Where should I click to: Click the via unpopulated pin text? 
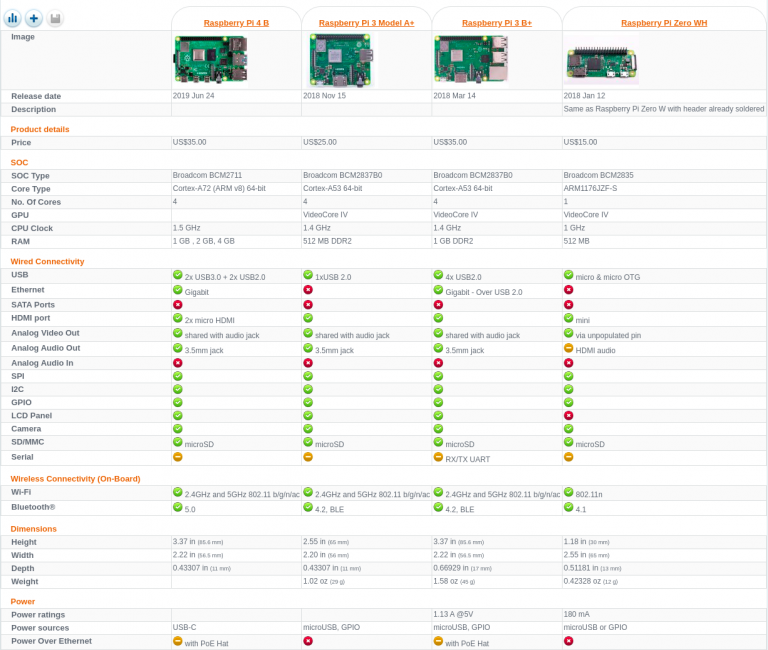(608, 336)
